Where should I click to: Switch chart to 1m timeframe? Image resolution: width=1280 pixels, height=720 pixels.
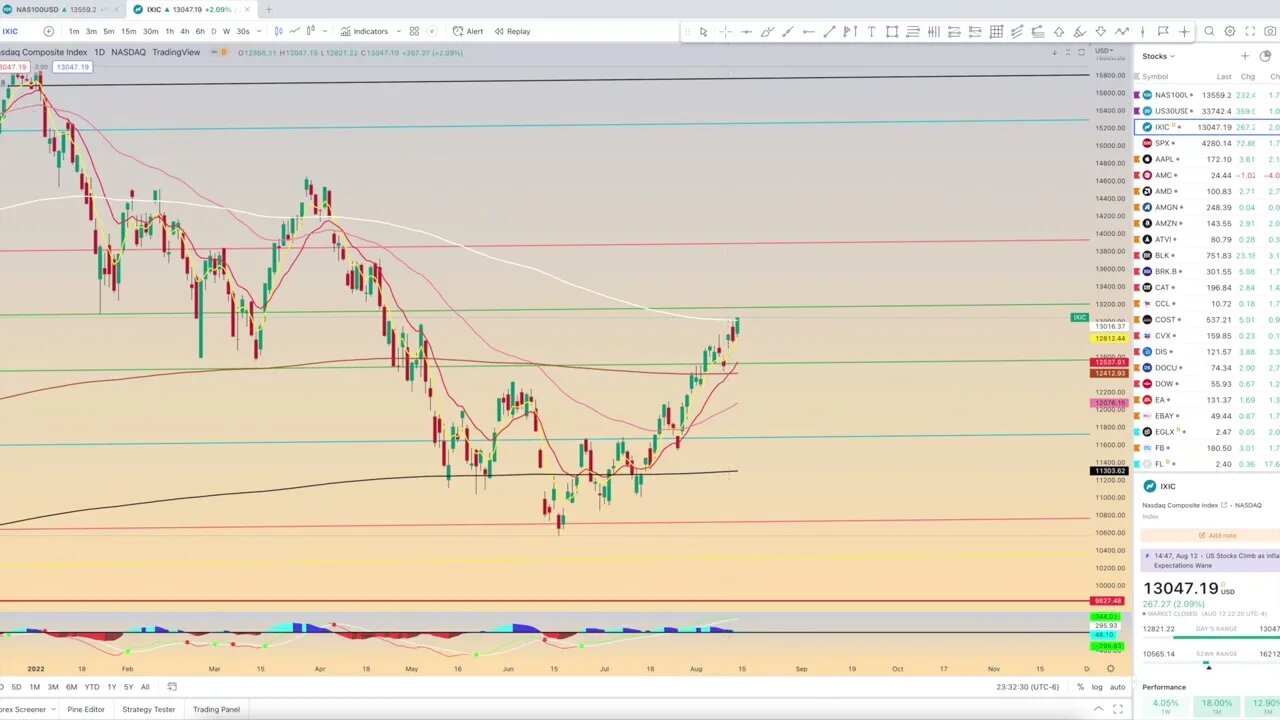[74, 31]
